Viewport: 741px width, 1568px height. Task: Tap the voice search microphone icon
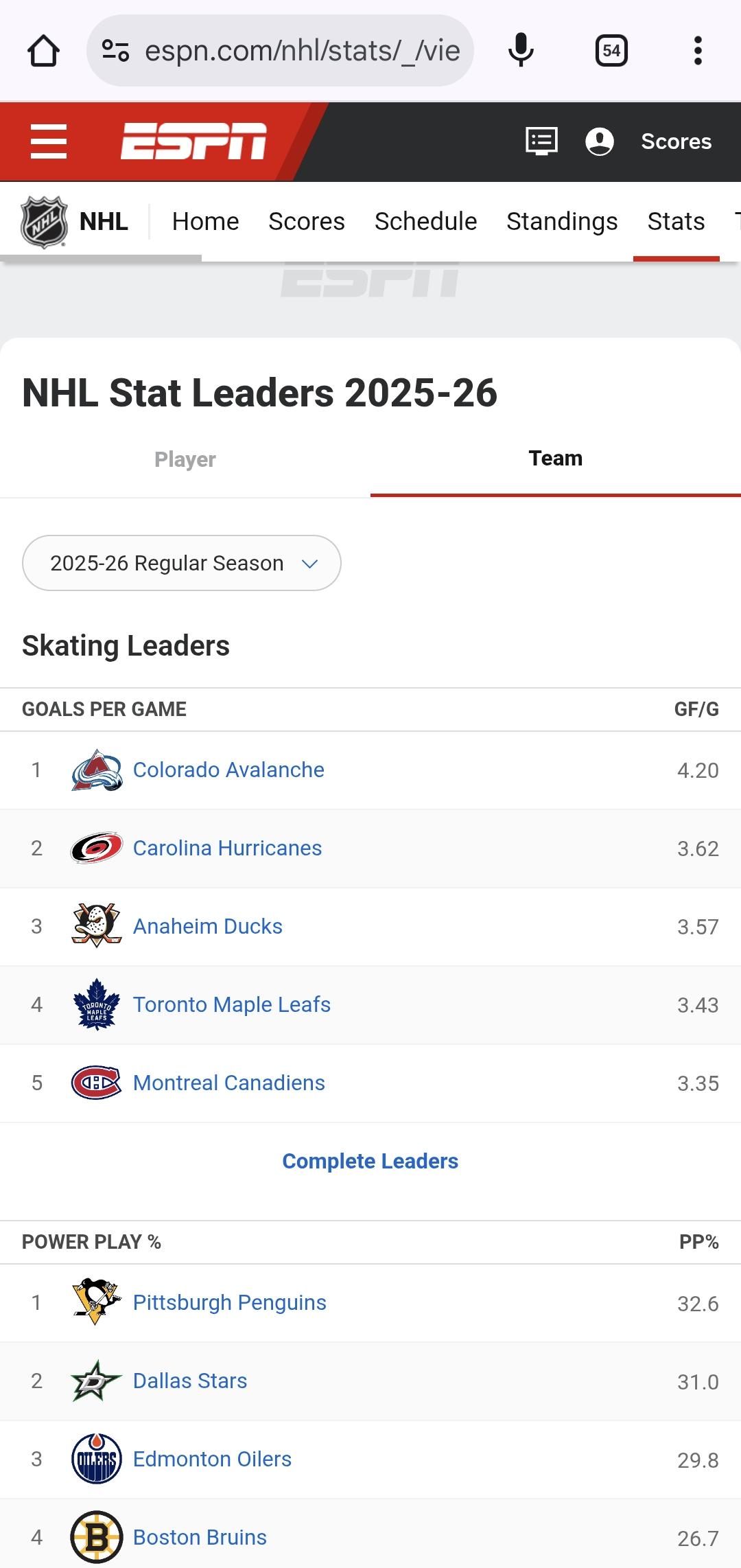pos(521,51)
